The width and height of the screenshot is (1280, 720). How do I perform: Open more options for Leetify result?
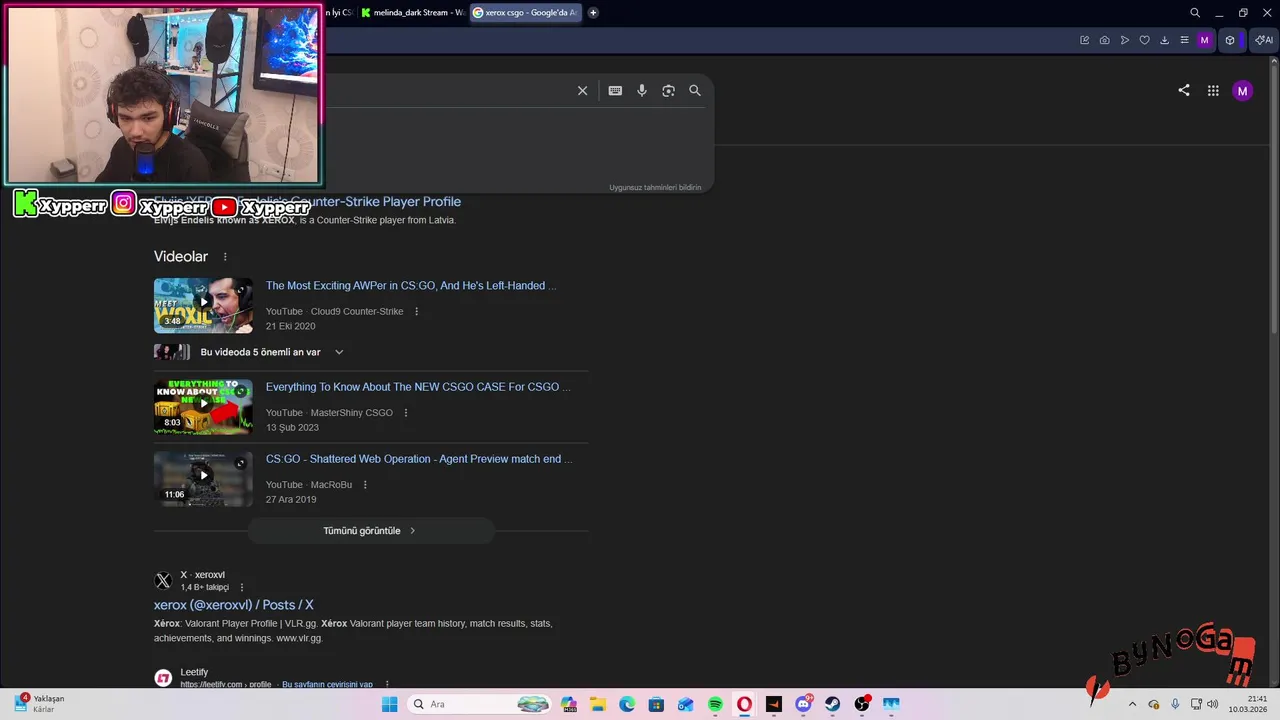tap(387, 685)
